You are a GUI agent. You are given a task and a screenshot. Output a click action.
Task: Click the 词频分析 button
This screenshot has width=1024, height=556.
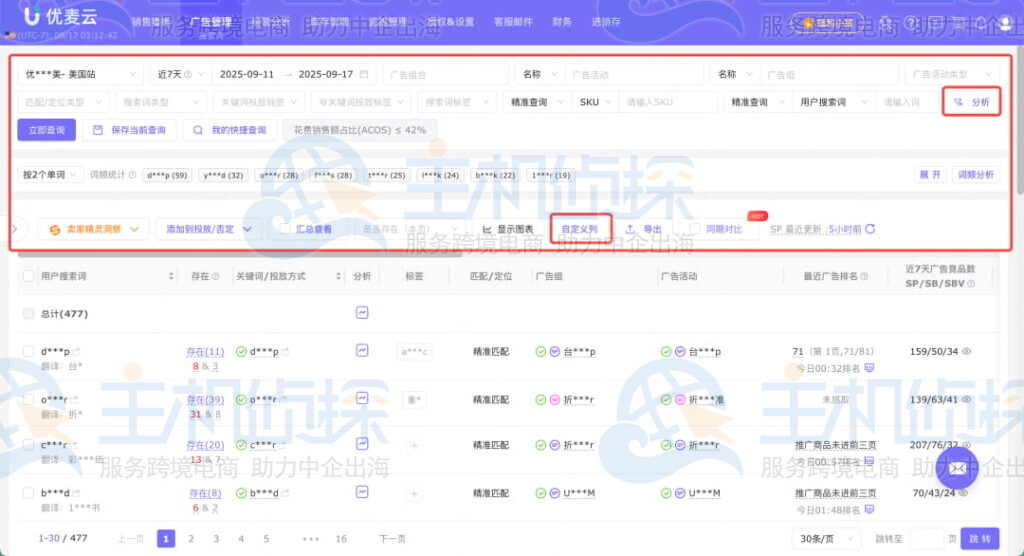tap(976, 175)
